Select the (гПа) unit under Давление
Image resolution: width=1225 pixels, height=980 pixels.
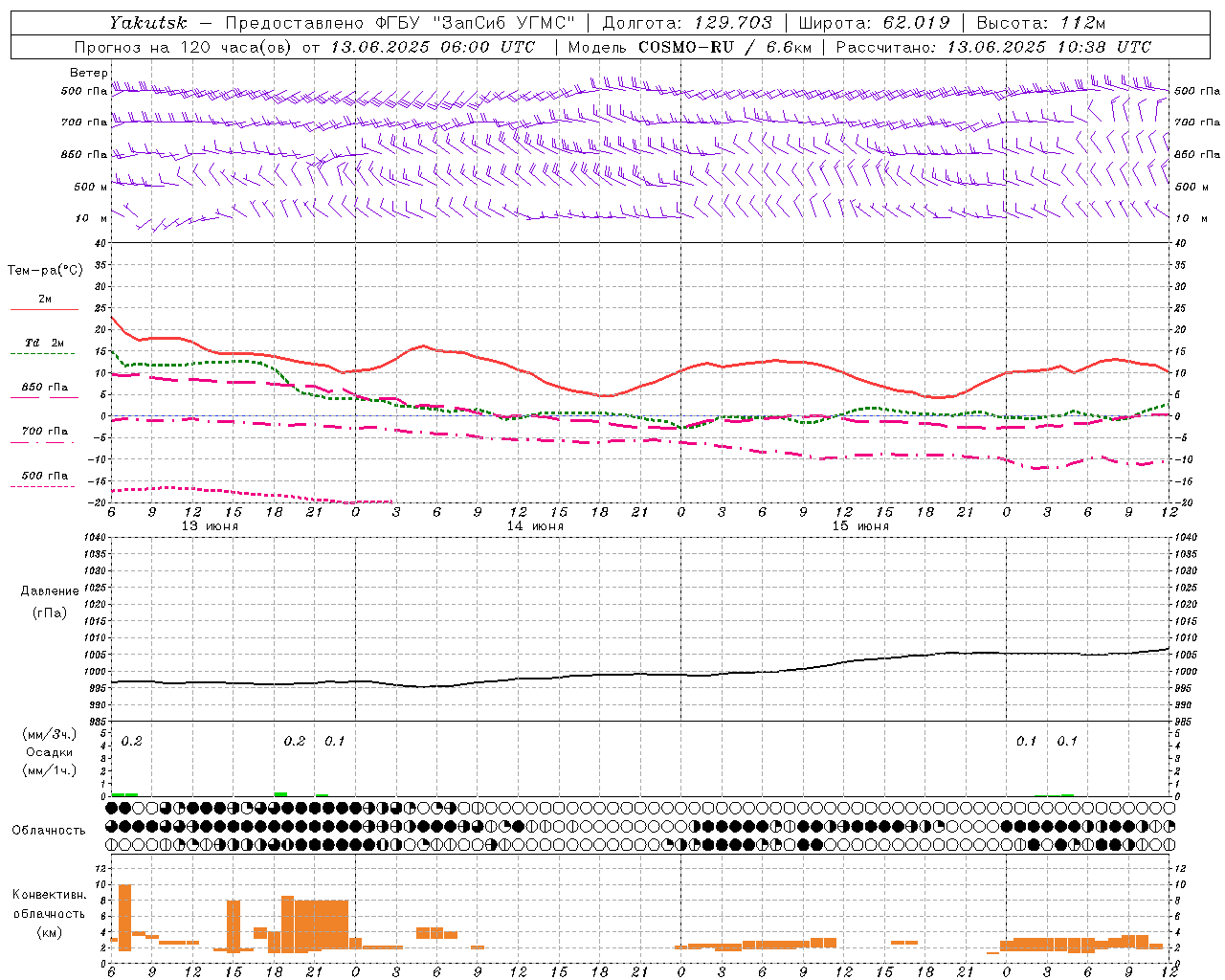[x=49, y=612]
